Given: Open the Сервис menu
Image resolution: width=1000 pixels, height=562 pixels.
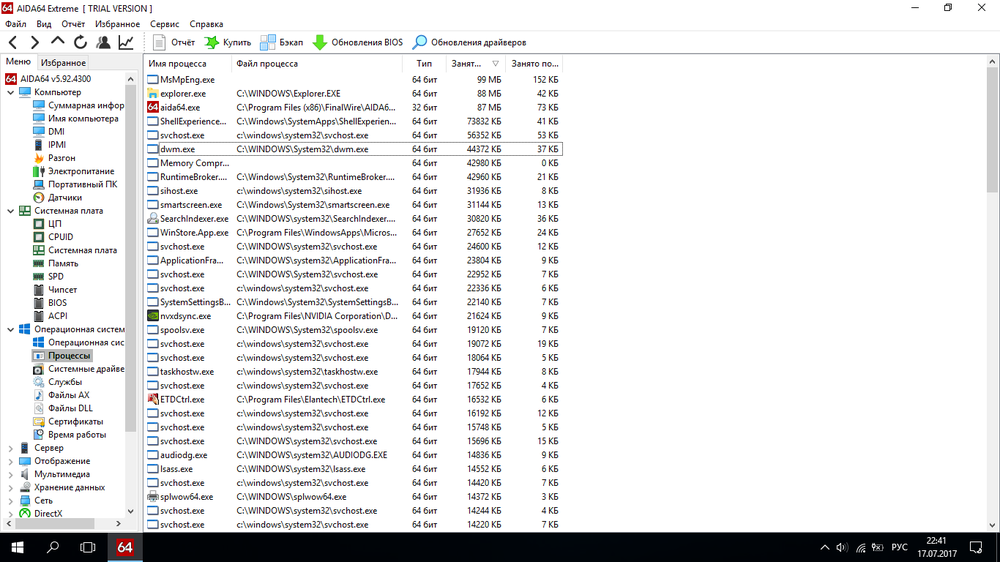Looking at the screenshot, I should 165,23.
